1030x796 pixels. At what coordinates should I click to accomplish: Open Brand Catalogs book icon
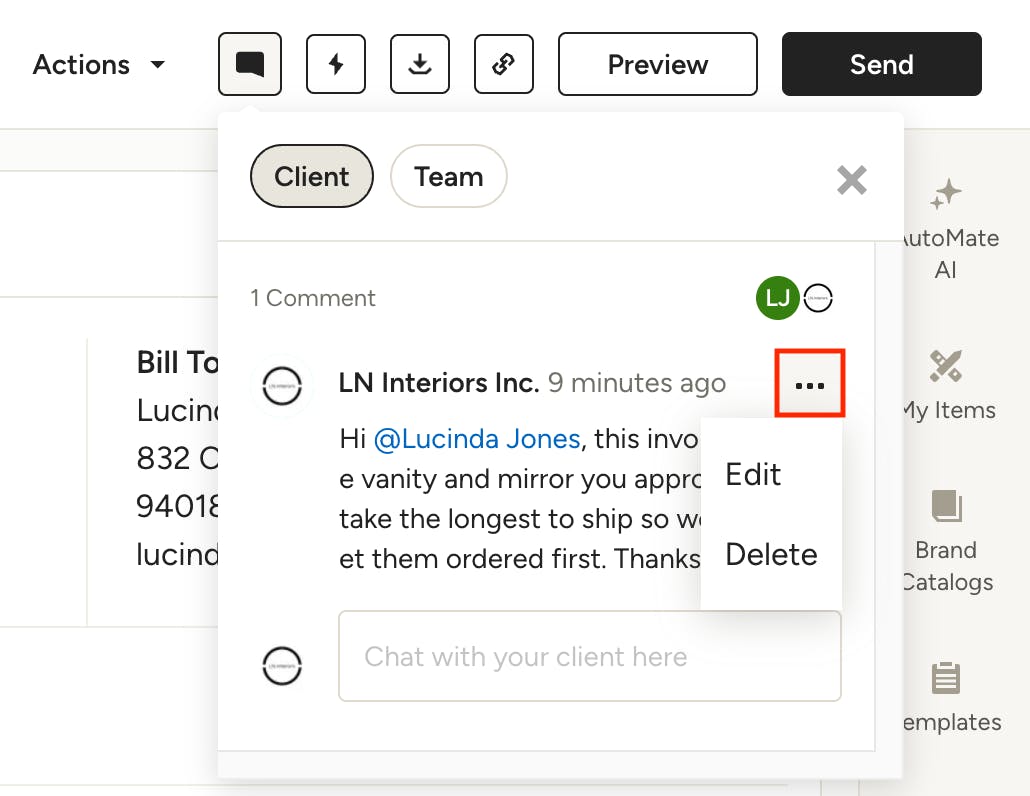click(x=945, y=507)
